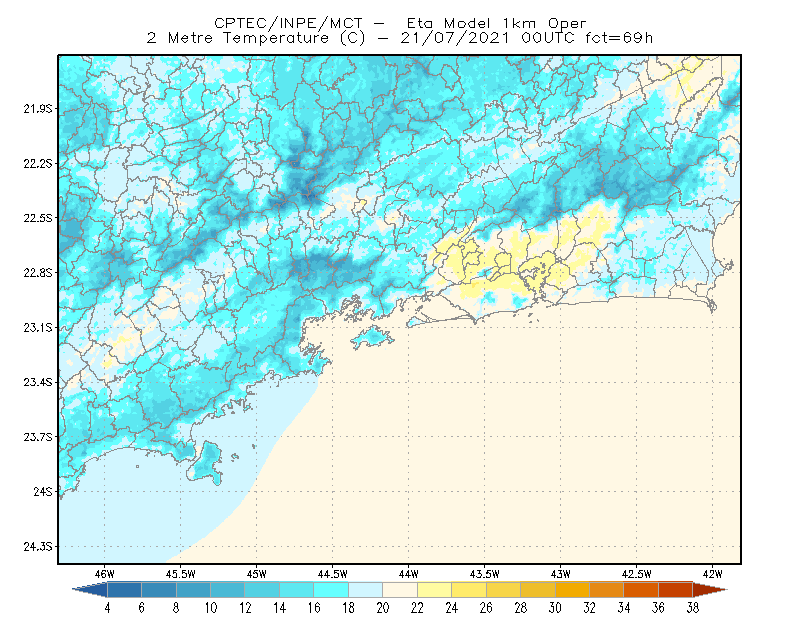Click the right arrow end of colorbar
This screenshot has height=618, width=800.
pos(710,590)
